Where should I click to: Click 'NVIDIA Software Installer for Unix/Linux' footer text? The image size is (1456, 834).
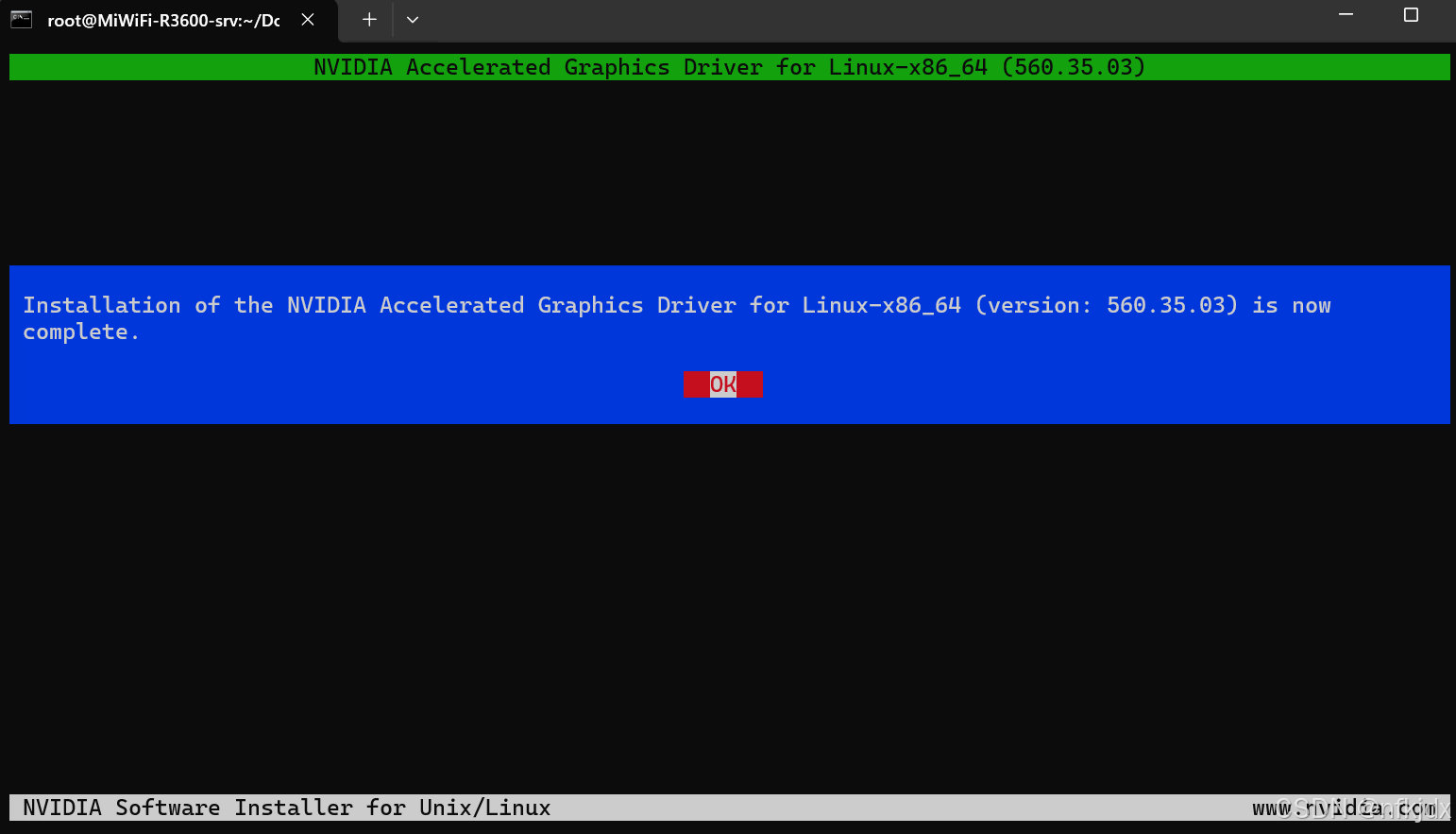[287, 808]
